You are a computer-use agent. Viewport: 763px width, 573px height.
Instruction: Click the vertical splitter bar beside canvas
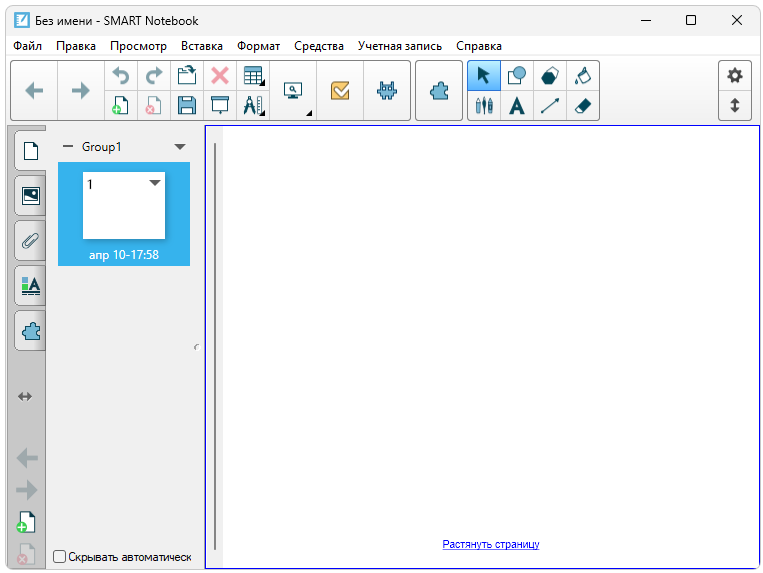click(215, 346)
